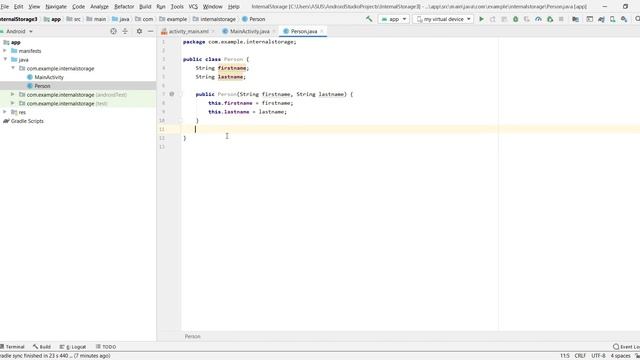Open the Build menu
Viewport: 640px width, 360px height.
[145, 7]
